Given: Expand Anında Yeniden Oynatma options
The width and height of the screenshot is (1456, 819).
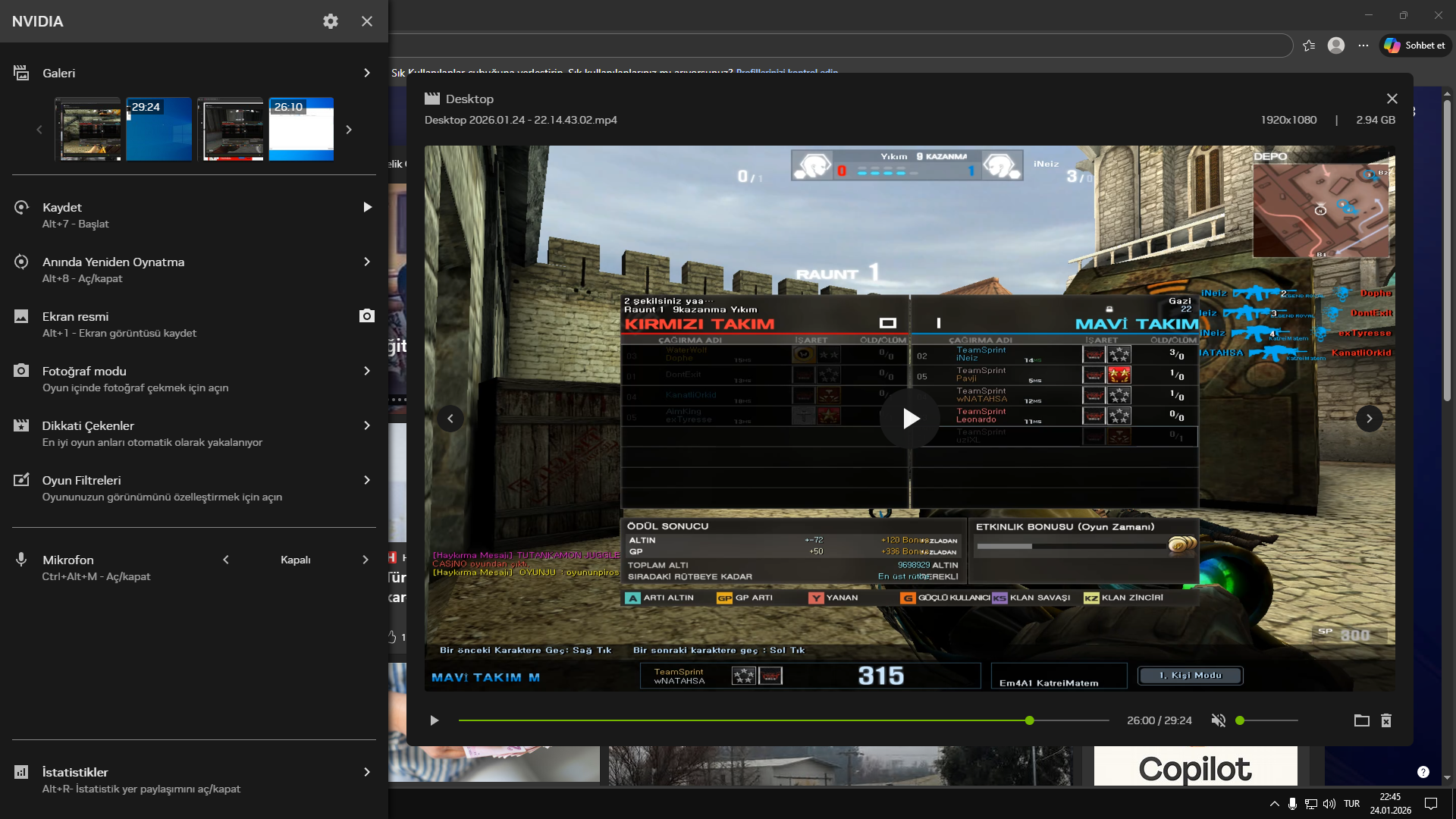Looking at the screenshot, I should 367,262.
